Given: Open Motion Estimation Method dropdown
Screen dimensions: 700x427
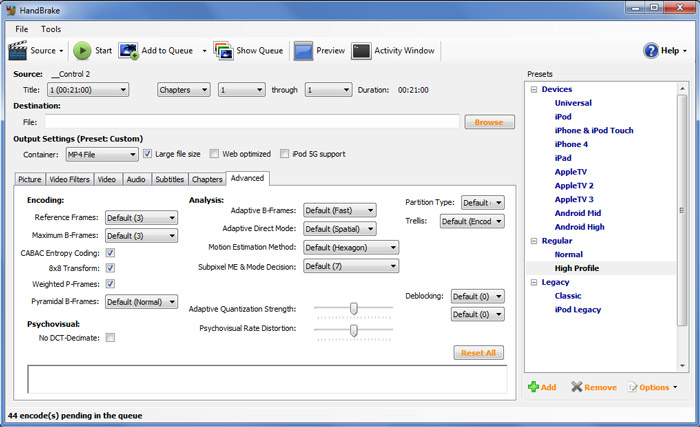Looking at the screenshot, I should pos(351,247).
